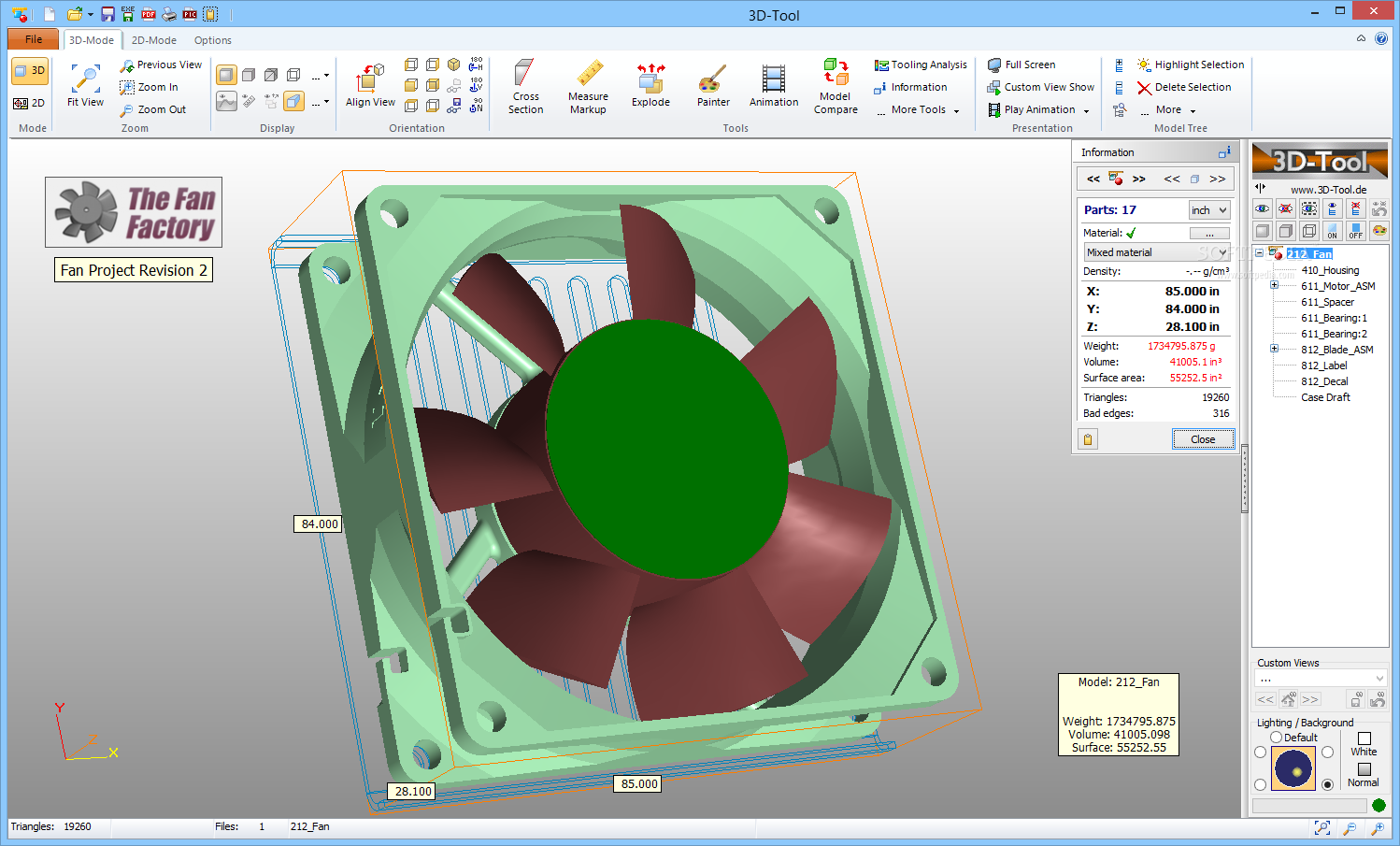Image resolution: width=1400 pixels, height=846 pixels.
Task: Click Custom View Show
Action: coord(1040,87)
